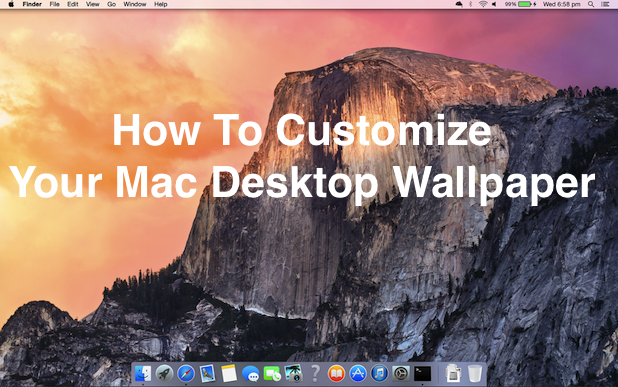Open System Preferences gear in Dock
The width and height of the screenshot is (618, 387).
pyautogui.click(x=401, y=373)
